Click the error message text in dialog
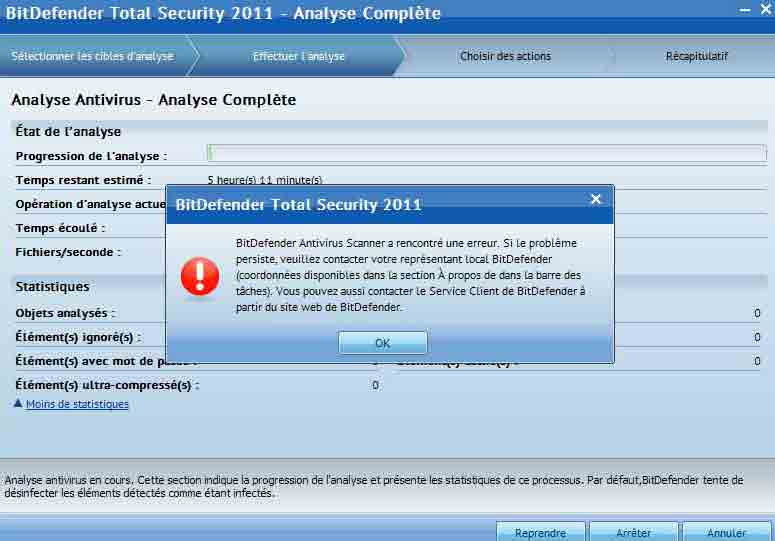The image size is (775, 541). (x=410, y=275)
